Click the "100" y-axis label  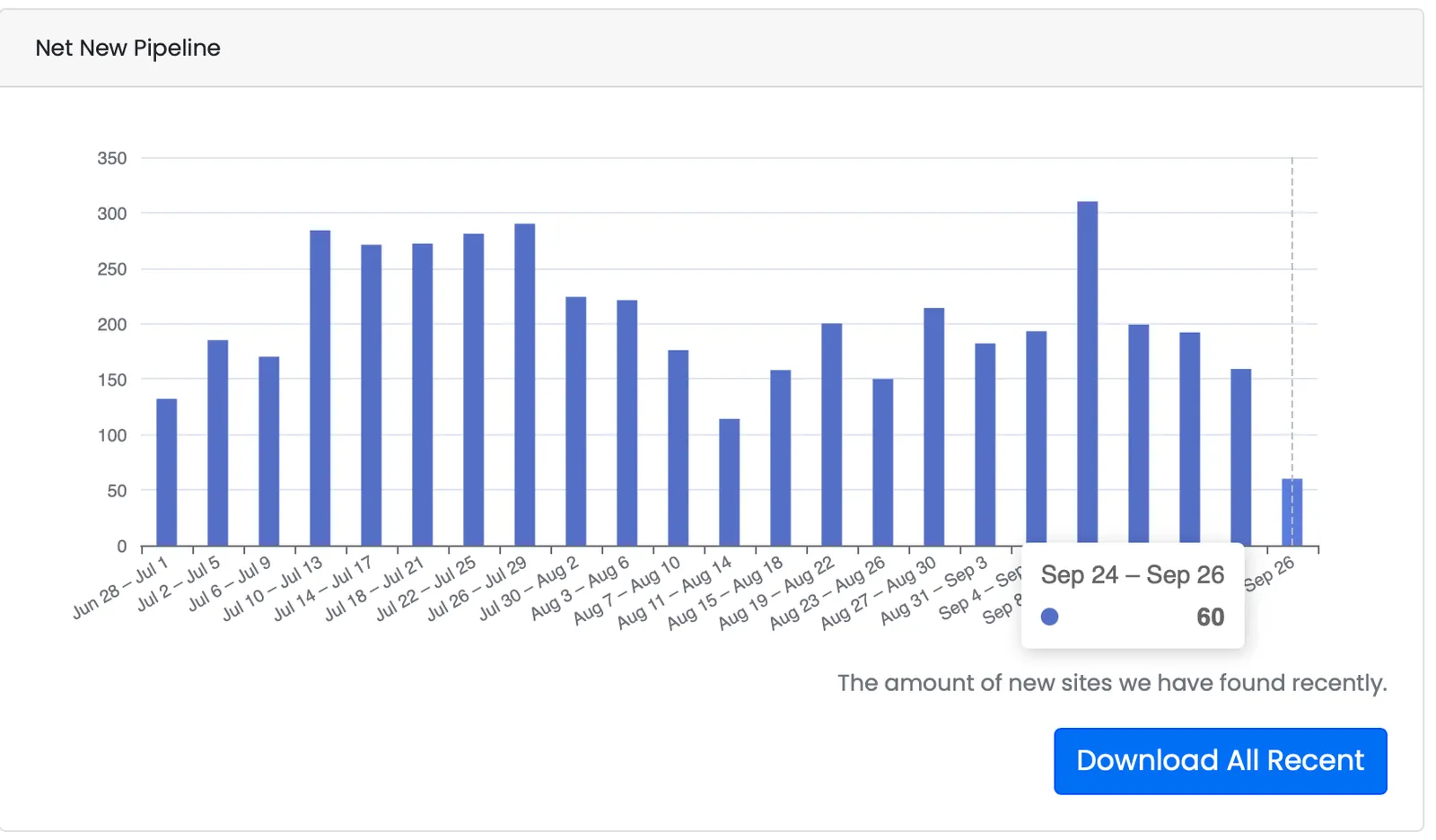point(112,435)
